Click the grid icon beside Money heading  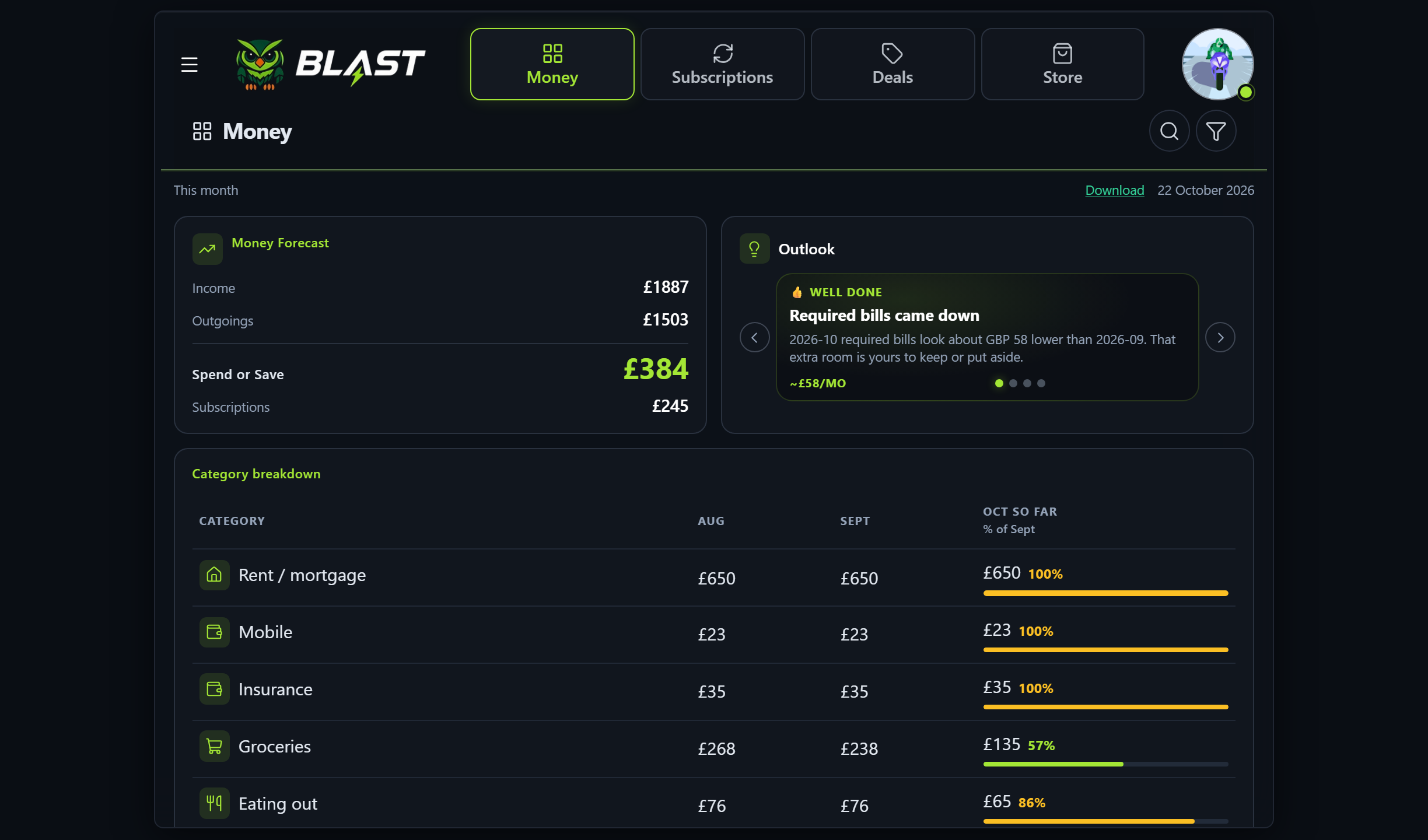(x=202, y=131)
